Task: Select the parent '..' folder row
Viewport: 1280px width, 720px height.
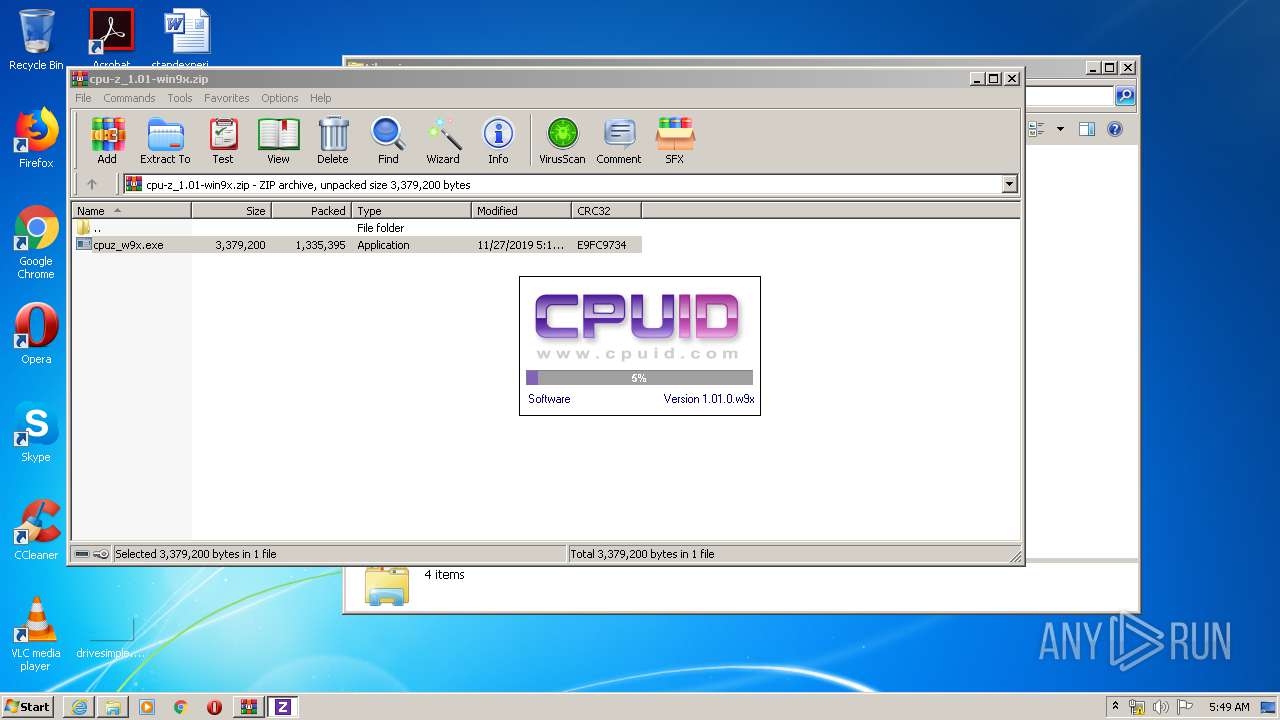Action: pyautogui.click(x=358, y=228)
